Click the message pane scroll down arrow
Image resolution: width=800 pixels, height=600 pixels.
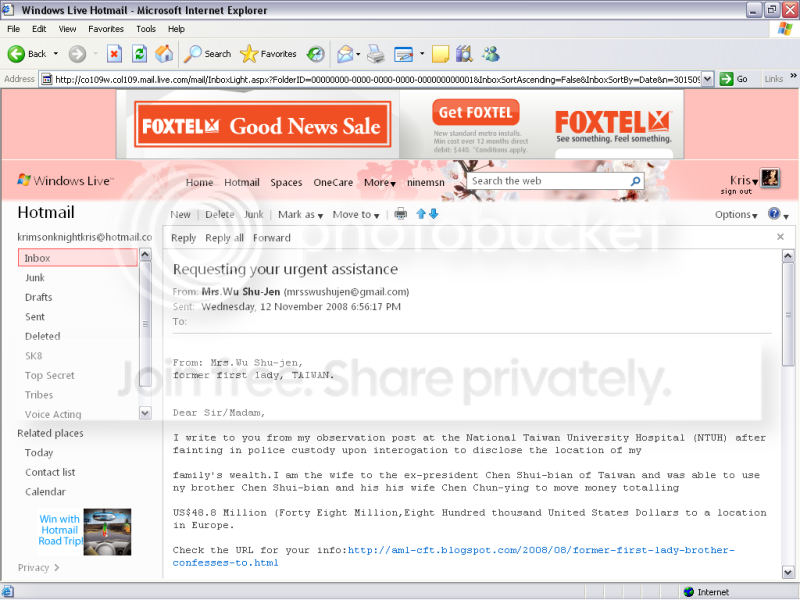788,572
